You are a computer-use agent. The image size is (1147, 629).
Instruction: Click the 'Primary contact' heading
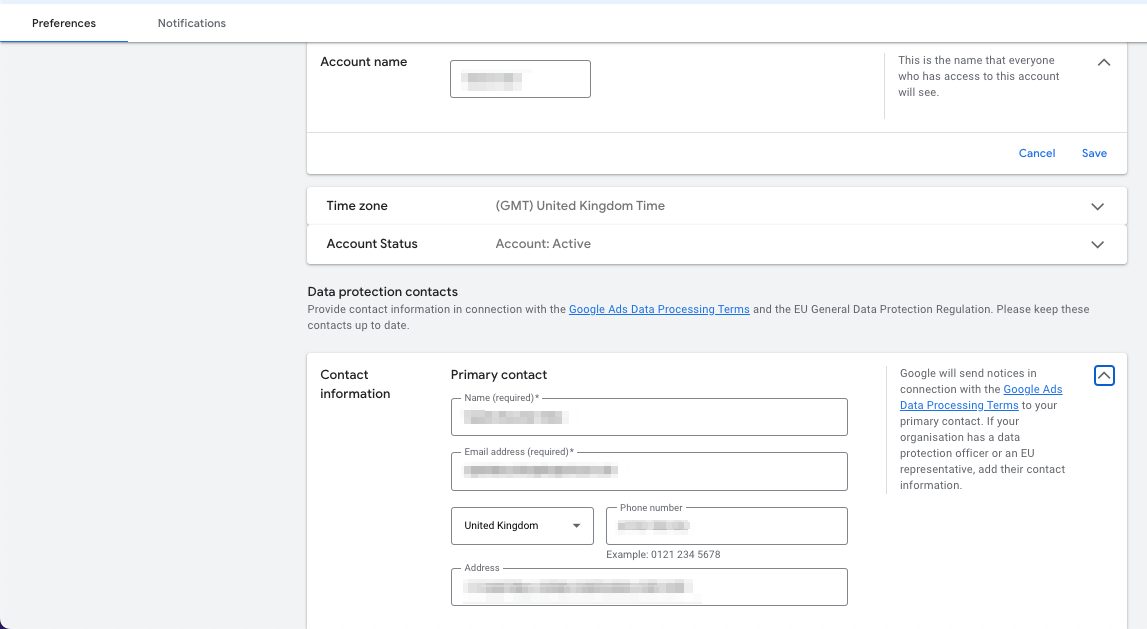coord(499,374)
